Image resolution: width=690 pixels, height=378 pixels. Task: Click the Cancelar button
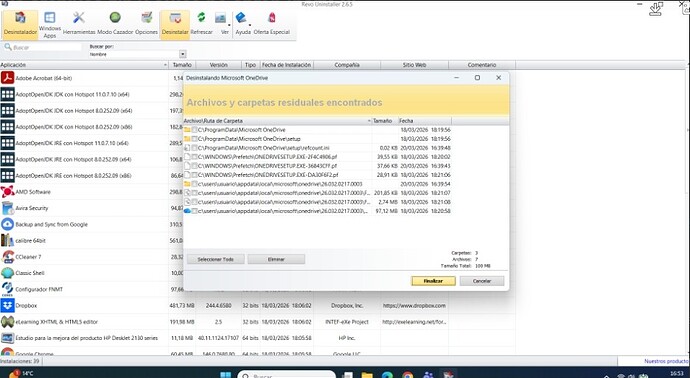pyautogui.click(x=482, y=281)
